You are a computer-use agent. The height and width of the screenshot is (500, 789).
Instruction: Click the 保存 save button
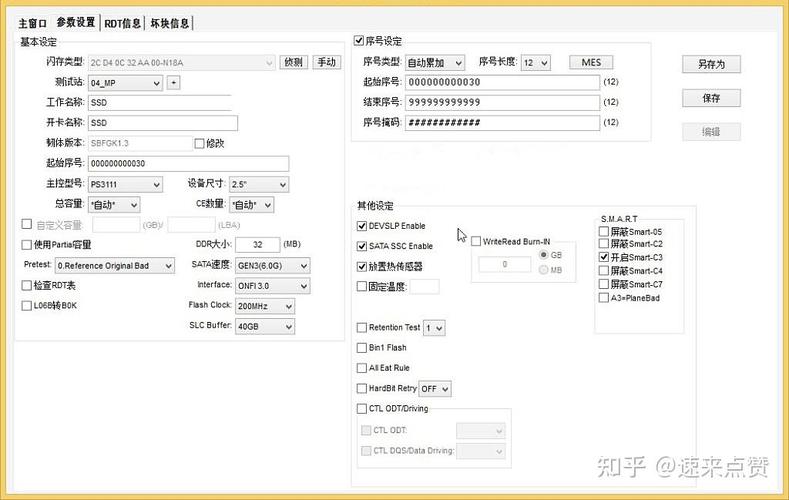pos(711,98)
